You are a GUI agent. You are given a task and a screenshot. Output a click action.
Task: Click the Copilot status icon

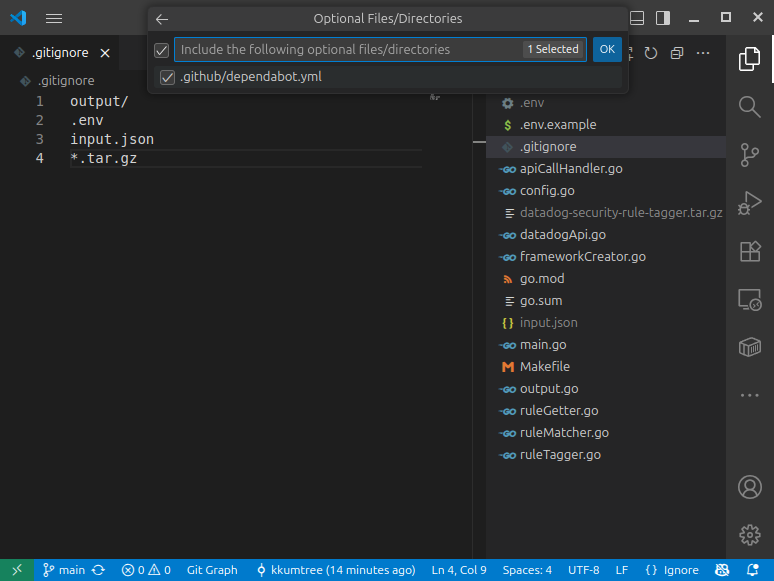(722, 570)
